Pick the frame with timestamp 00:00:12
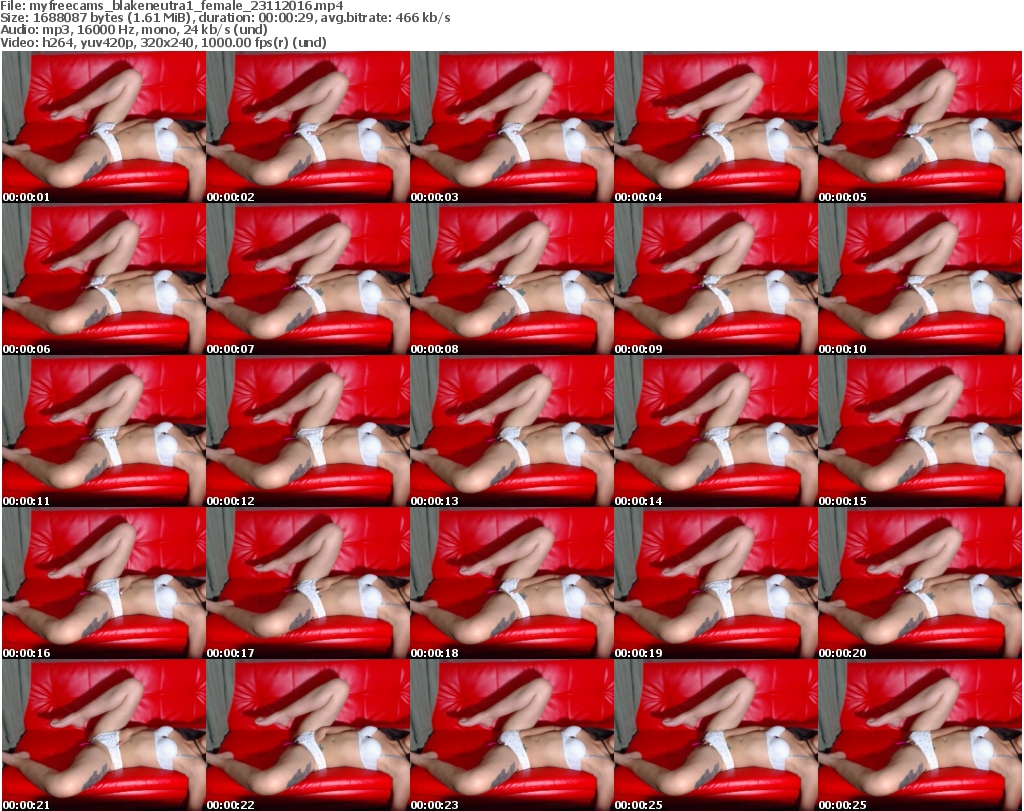Viewport: 1024px width, 811px height. point(308,432)
